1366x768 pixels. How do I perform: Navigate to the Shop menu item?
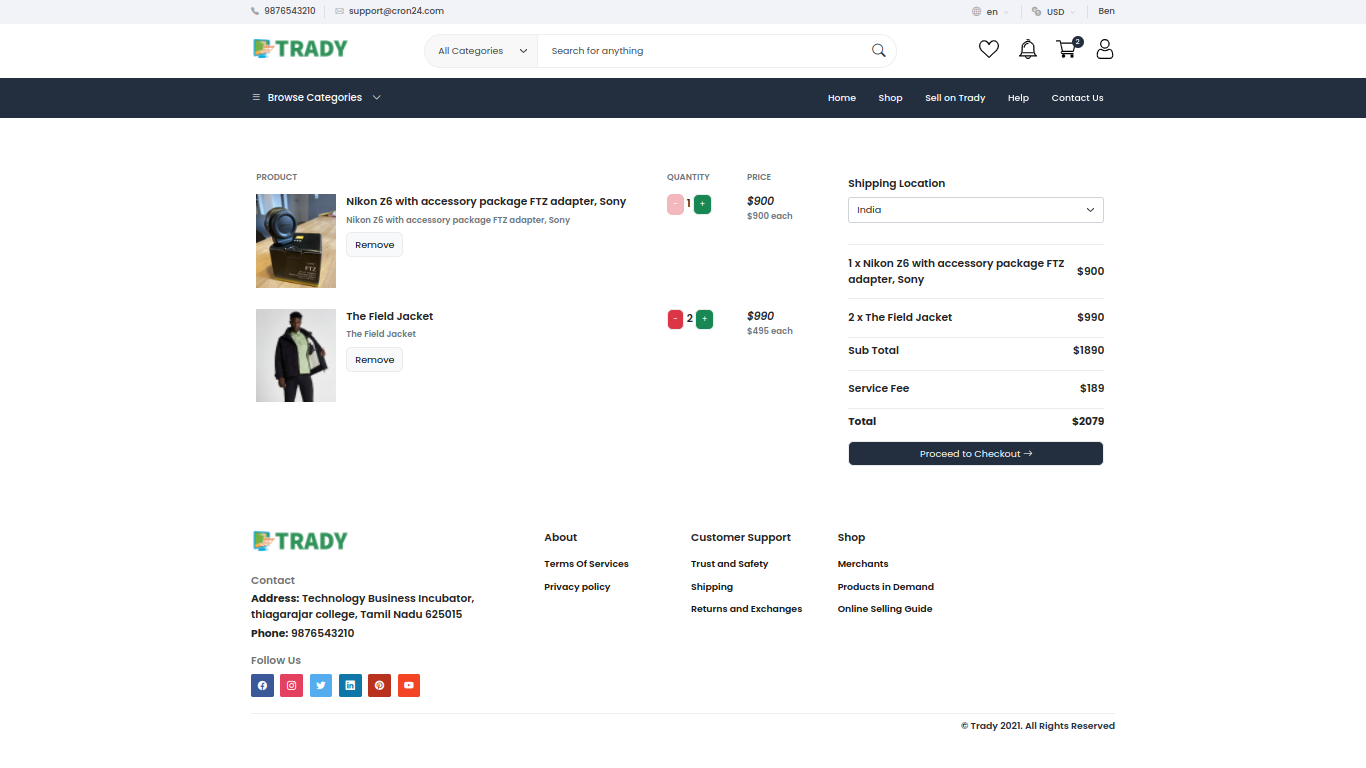(x=890, y=97)
